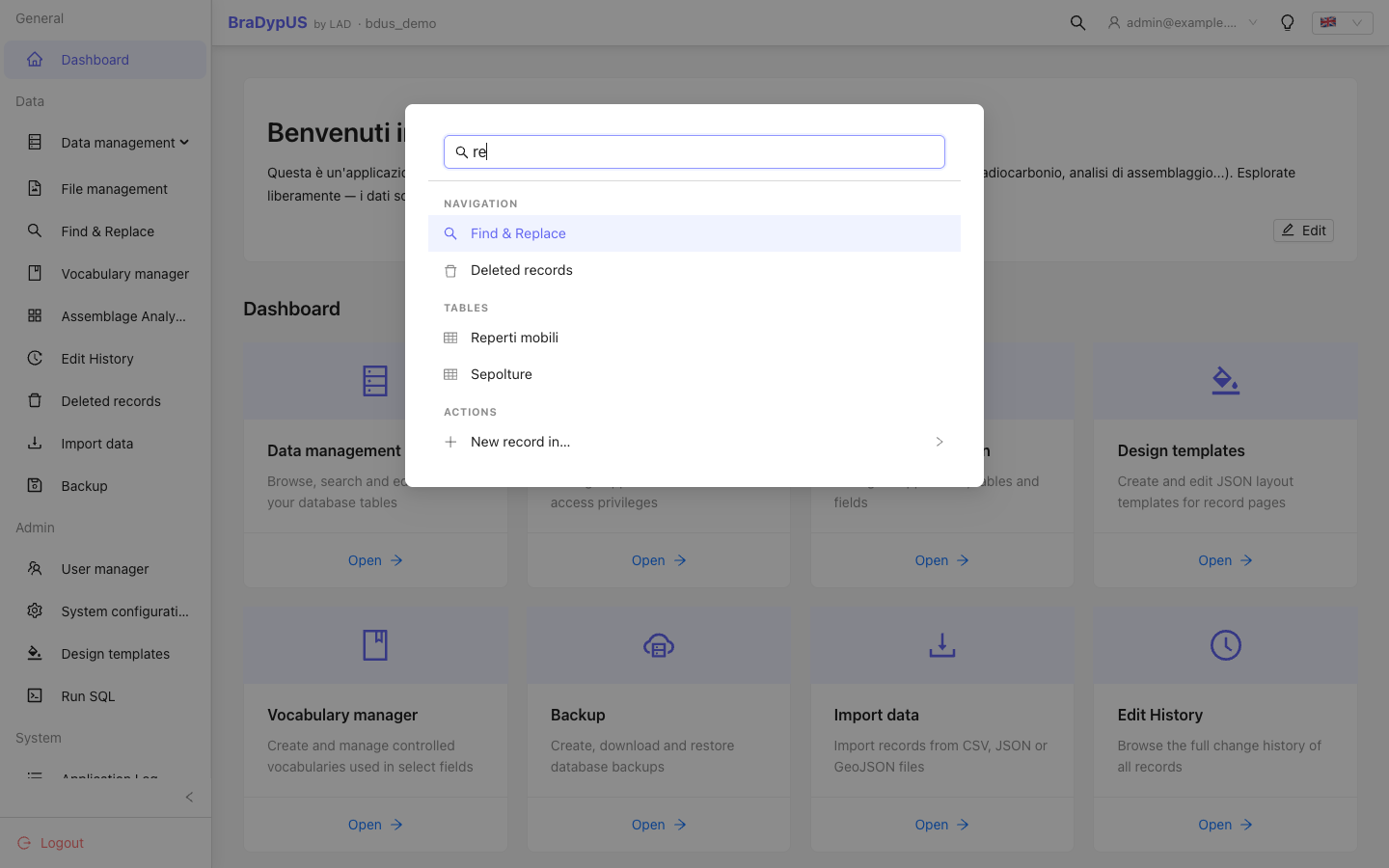Click the Edit button on welcome card
Screen dimensions: 1389x868
(1303, 231)
